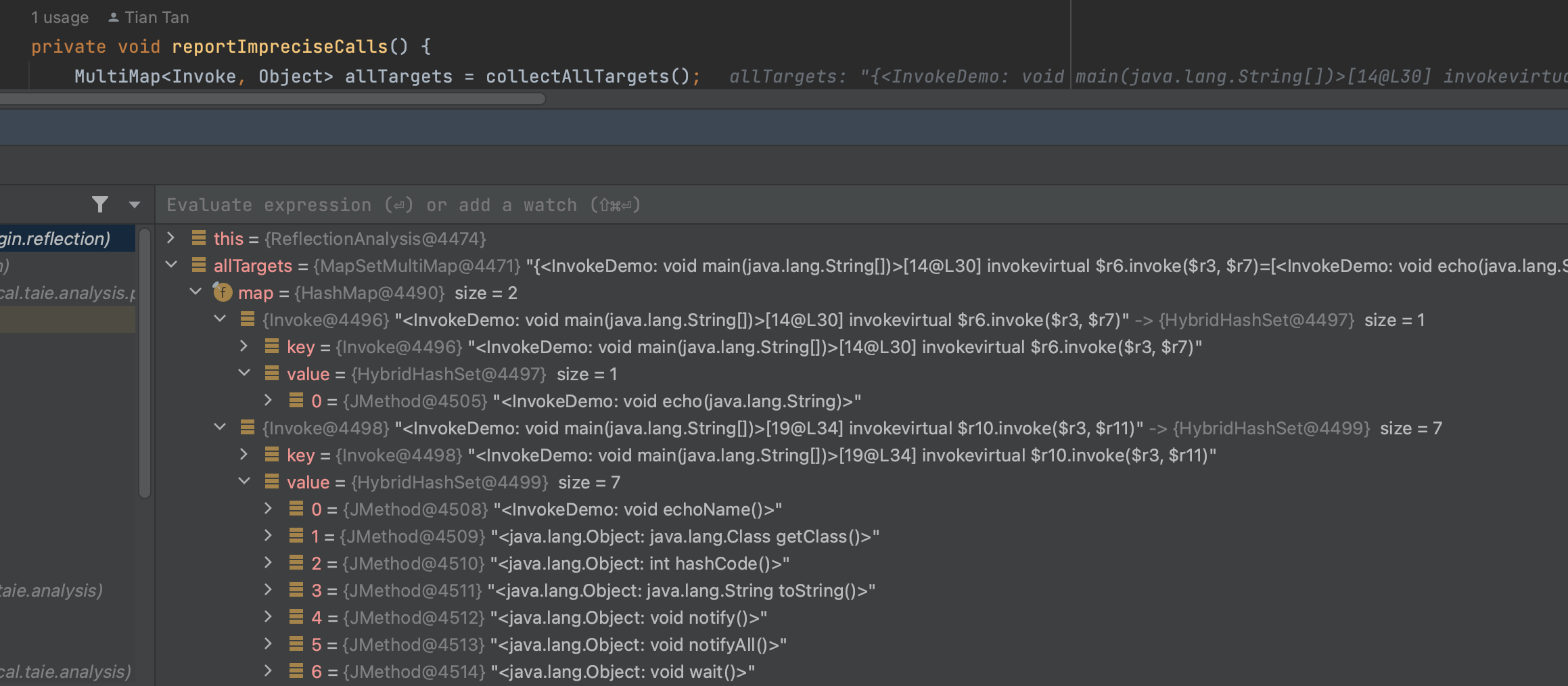The image size is (1568, 686).
Task: Click the MultiMap type in the code line
Action: (116, 76)
